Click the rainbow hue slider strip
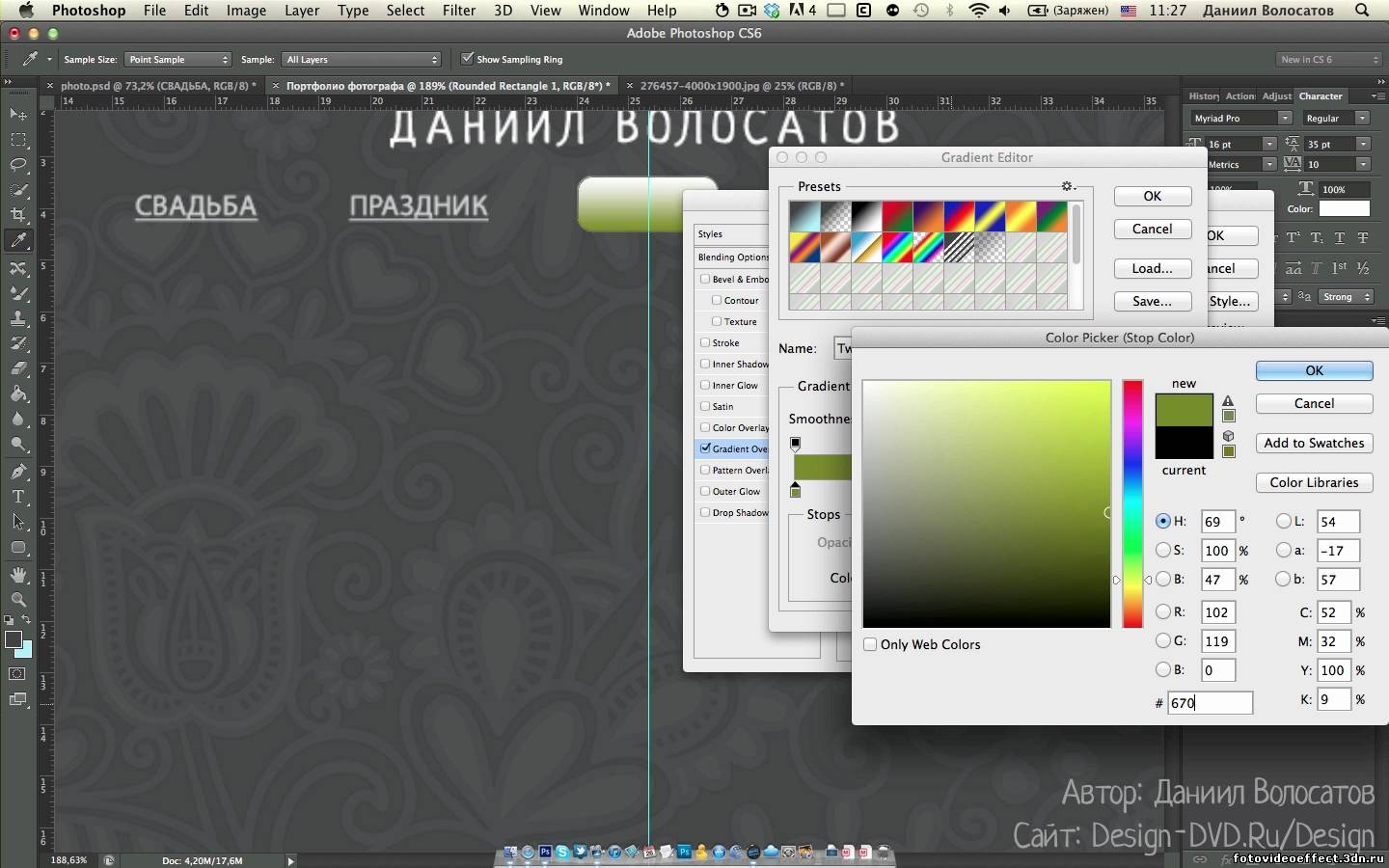 pos(1132,502)
